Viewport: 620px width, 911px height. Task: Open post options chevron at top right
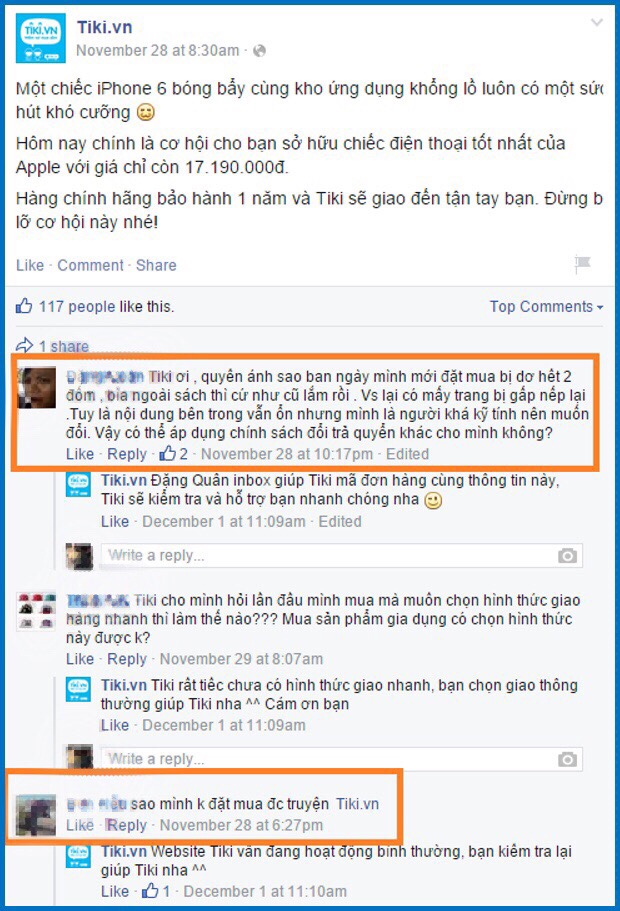597,23
